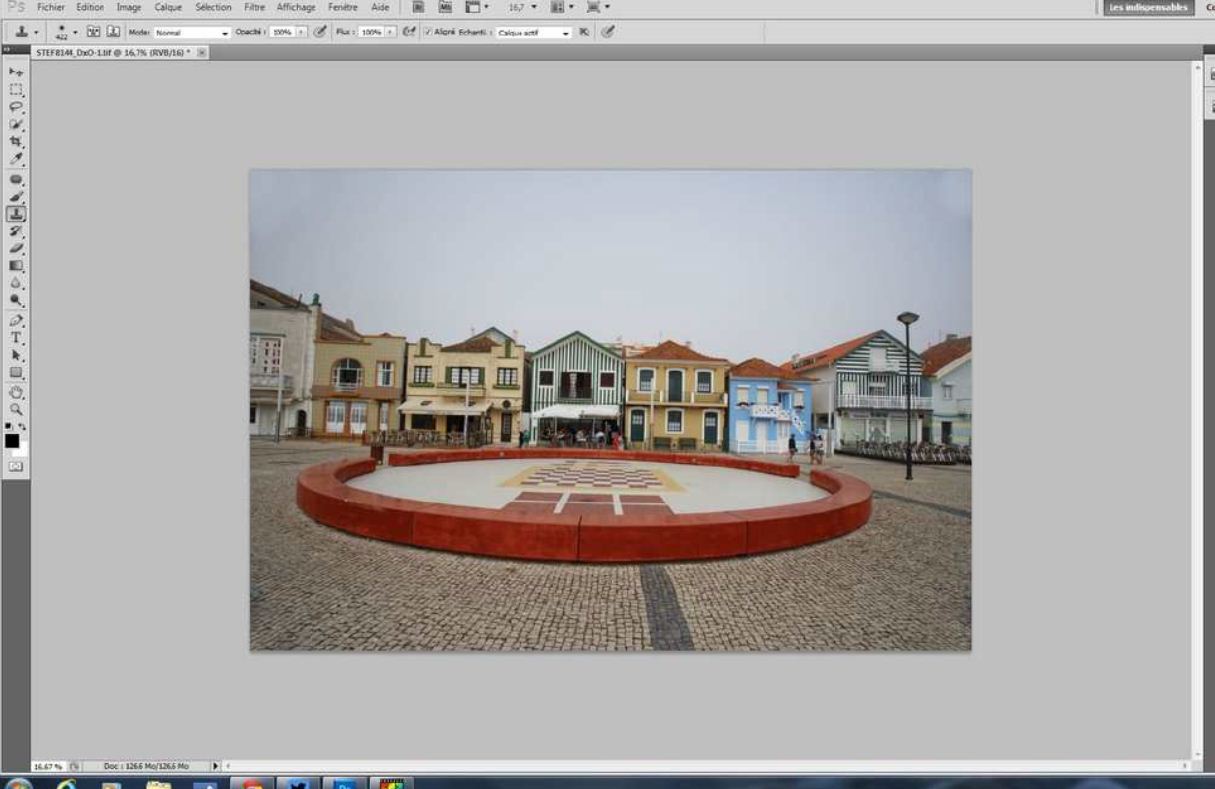Click the black foreground color swatch
Image resolution: width=1215 pixels, height=789 pixels.
point(12,441)
